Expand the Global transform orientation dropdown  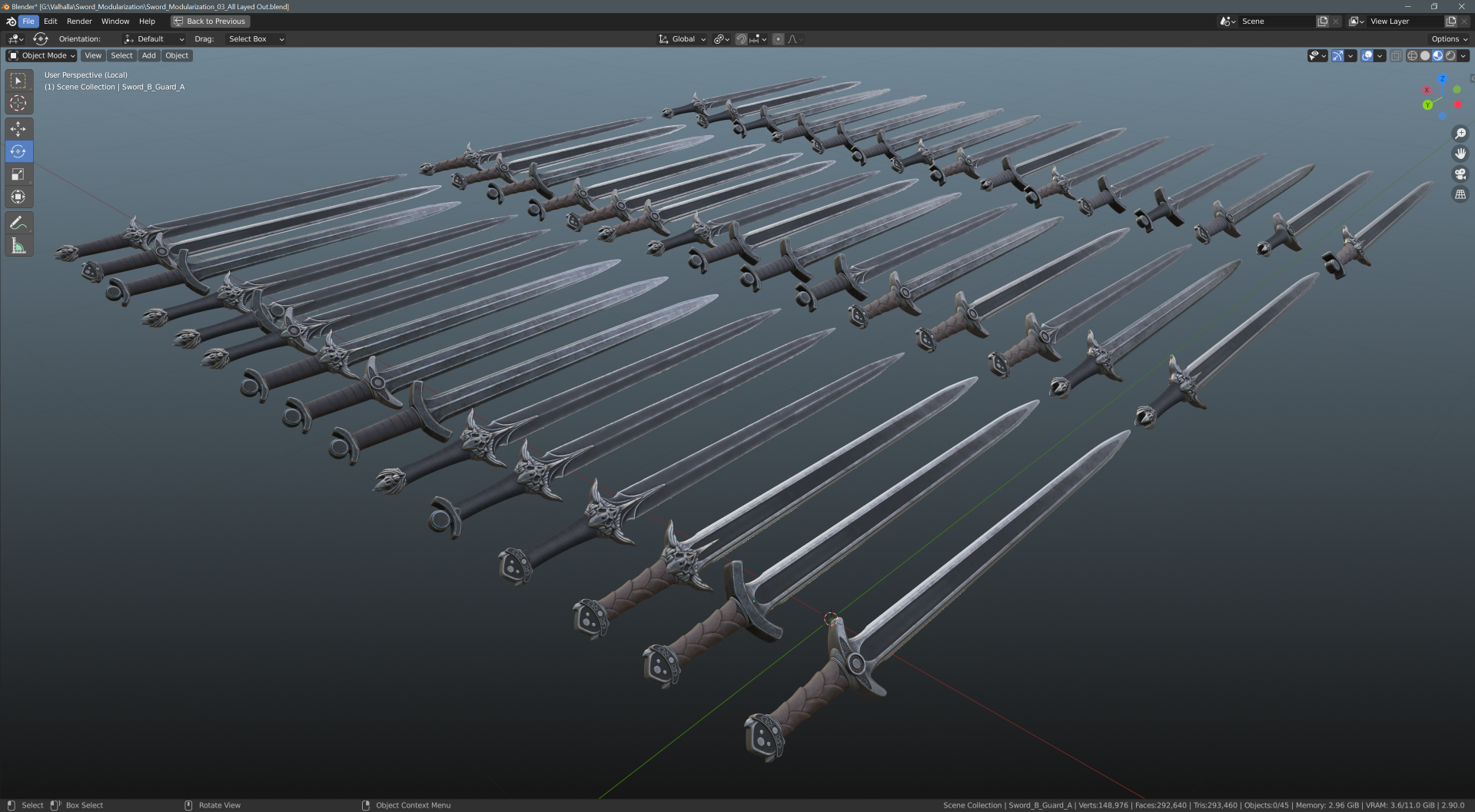(683, 39)
